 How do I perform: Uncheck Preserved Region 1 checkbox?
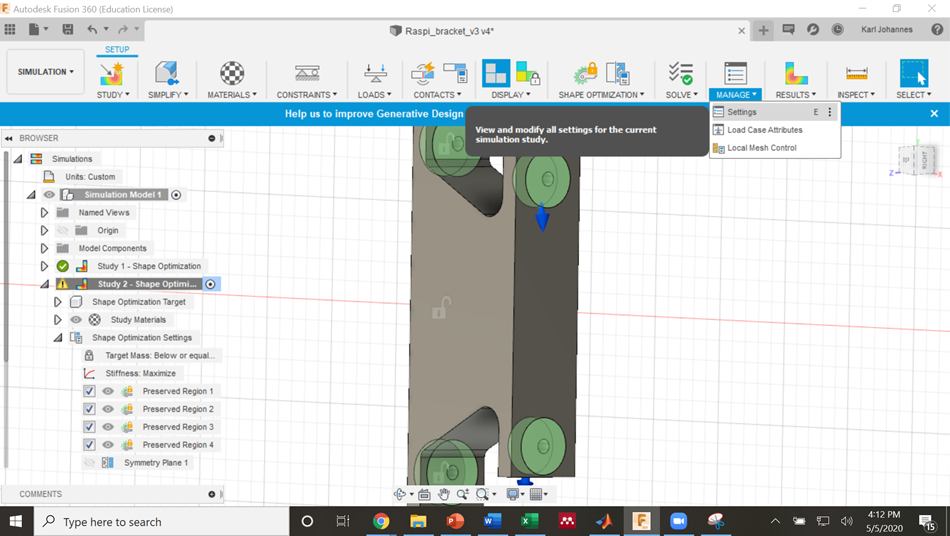coord(89,391)
